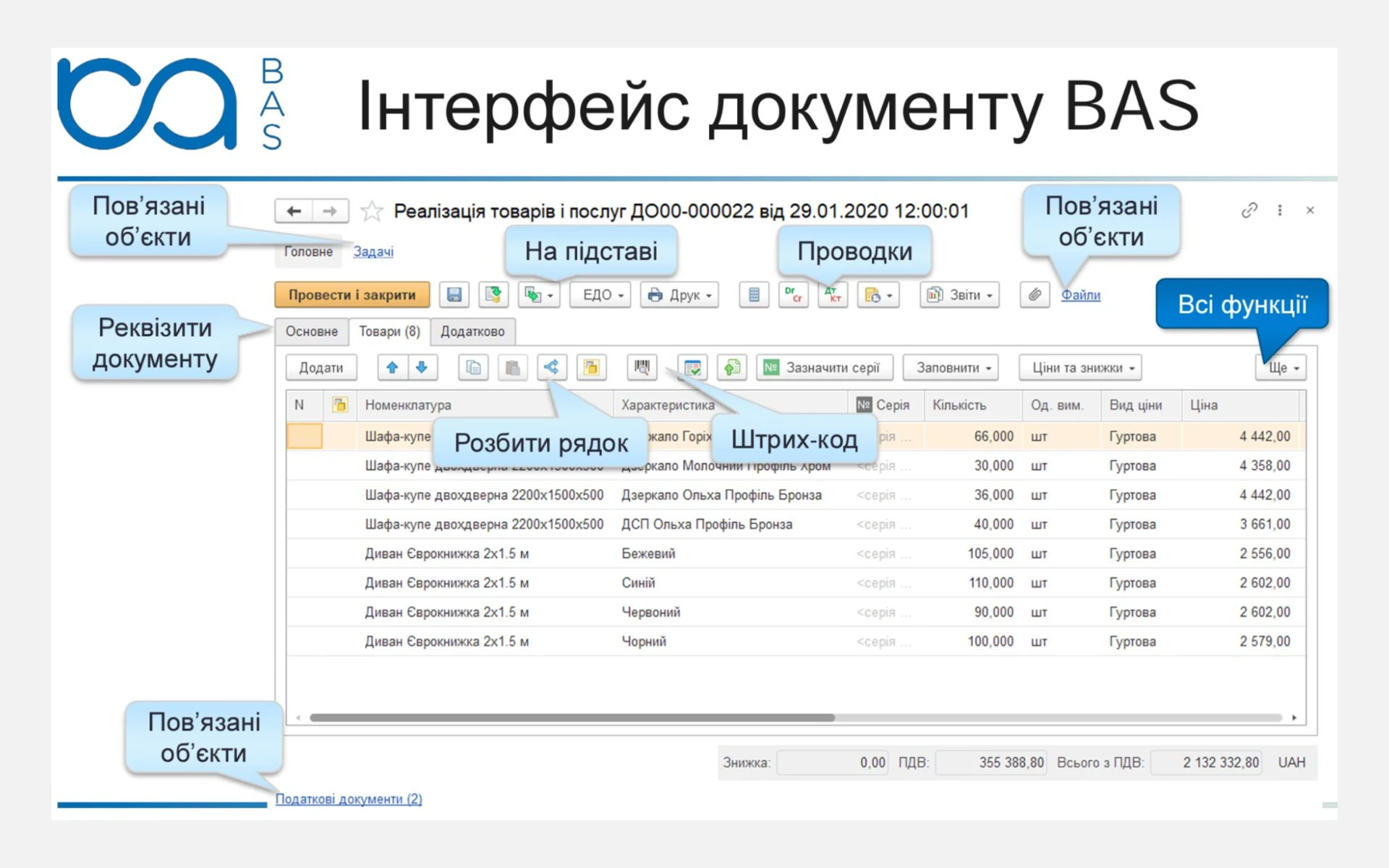The width and height of the screenshot is (1389, 868).
Task: Click price cell 2 579,00
Action: coord(1241,642)
